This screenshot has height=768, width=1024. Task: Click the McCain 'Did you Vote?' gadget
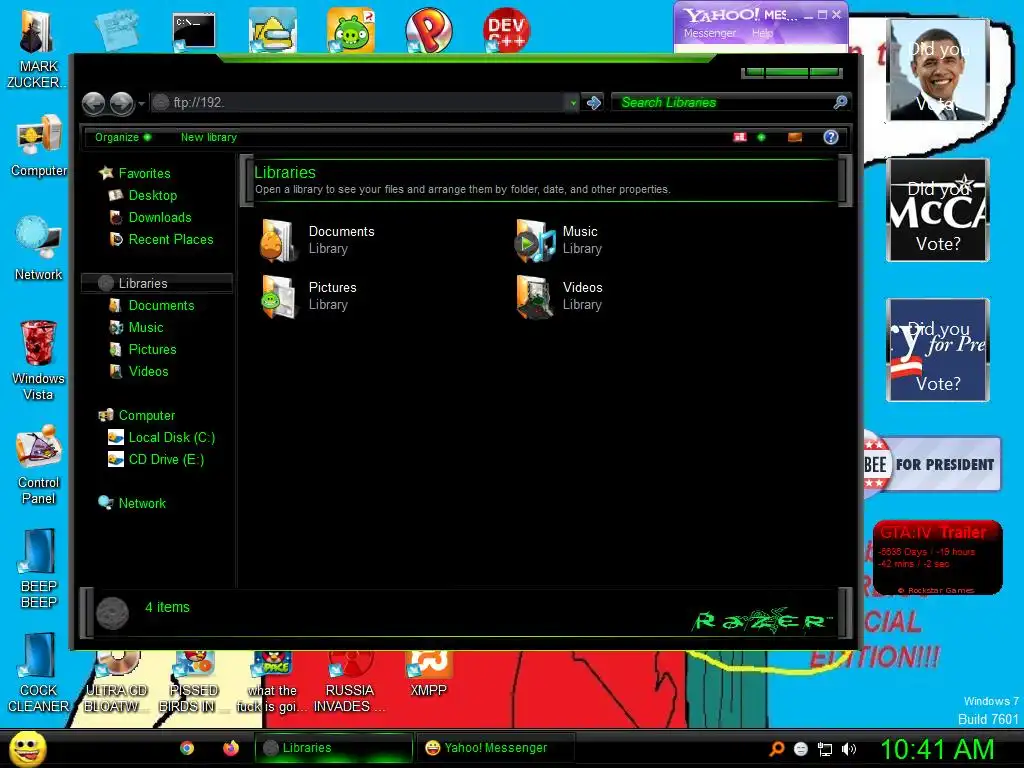(x=938, y=210)
